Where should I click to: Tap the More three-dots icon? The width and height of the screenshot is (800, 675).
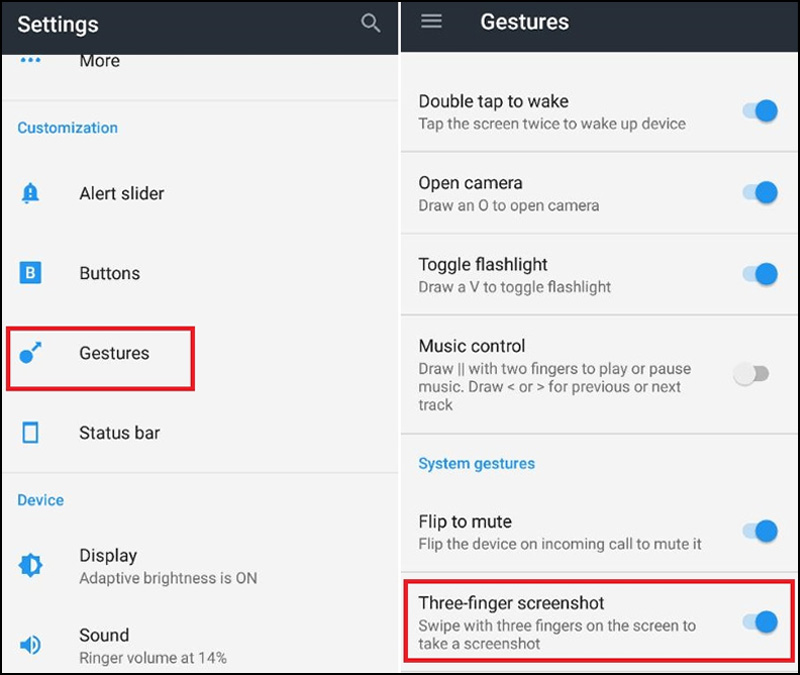tap(31, 61)
